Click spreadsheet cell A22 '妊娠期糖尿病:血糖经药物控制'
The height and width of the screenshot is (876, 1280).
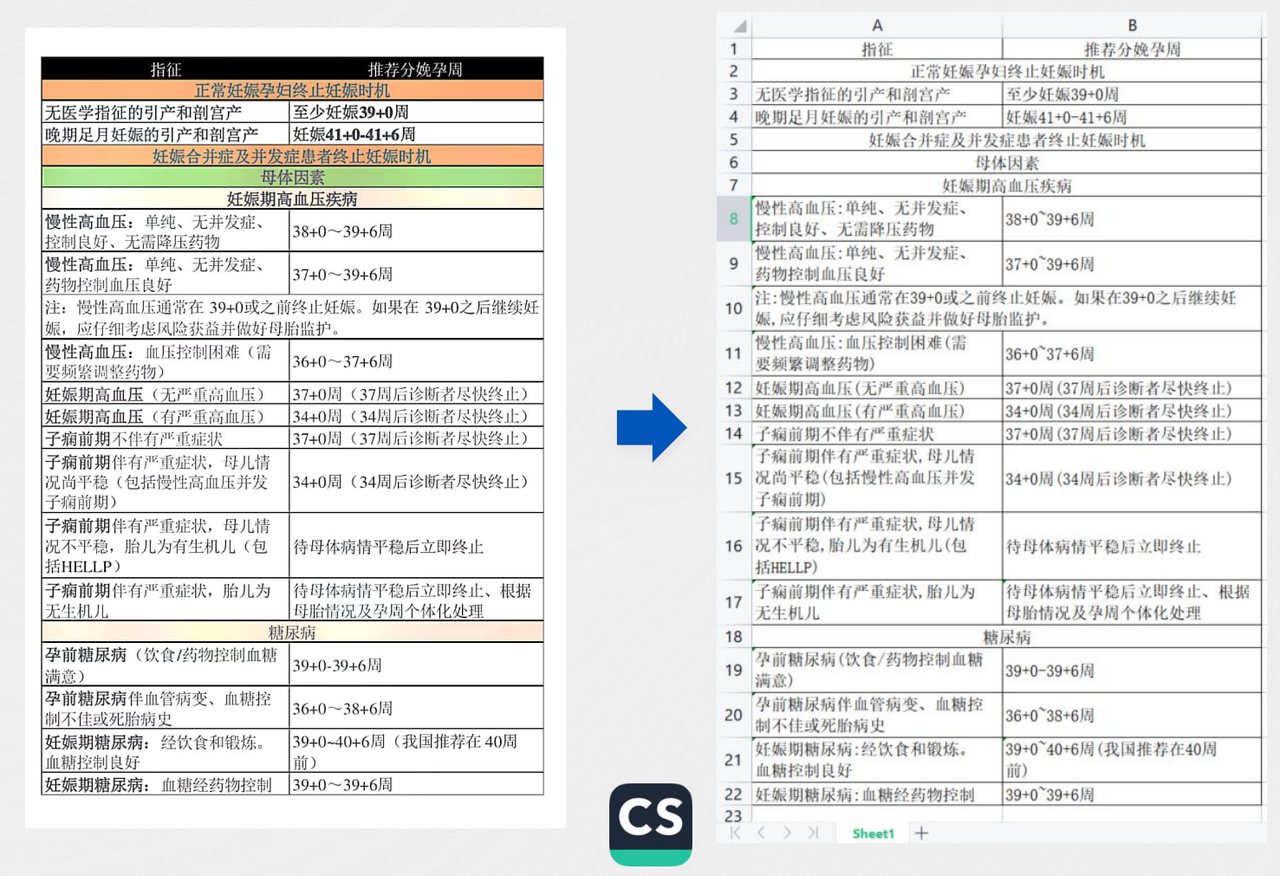click(877, 794)
